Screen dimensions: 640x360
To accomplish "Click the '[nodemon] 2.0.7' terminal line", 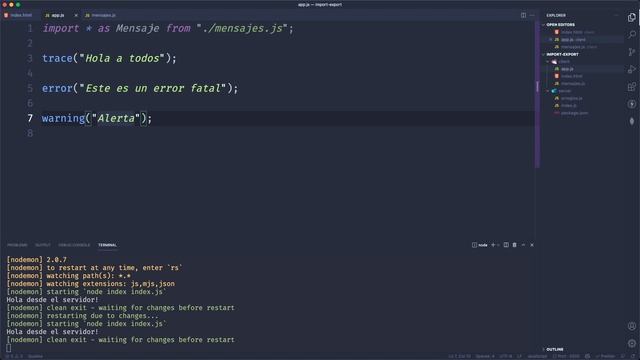I will coord(36,260).
